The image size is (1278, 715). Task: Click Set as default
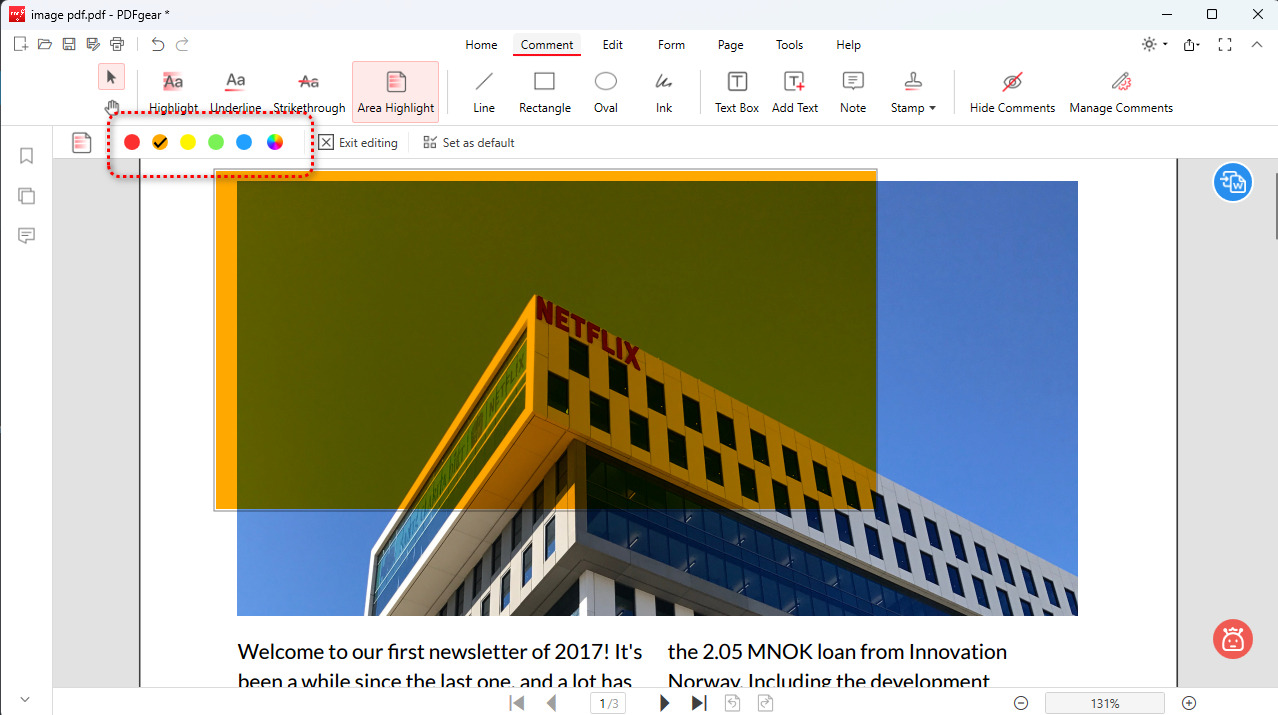click(x=469, y=143)
